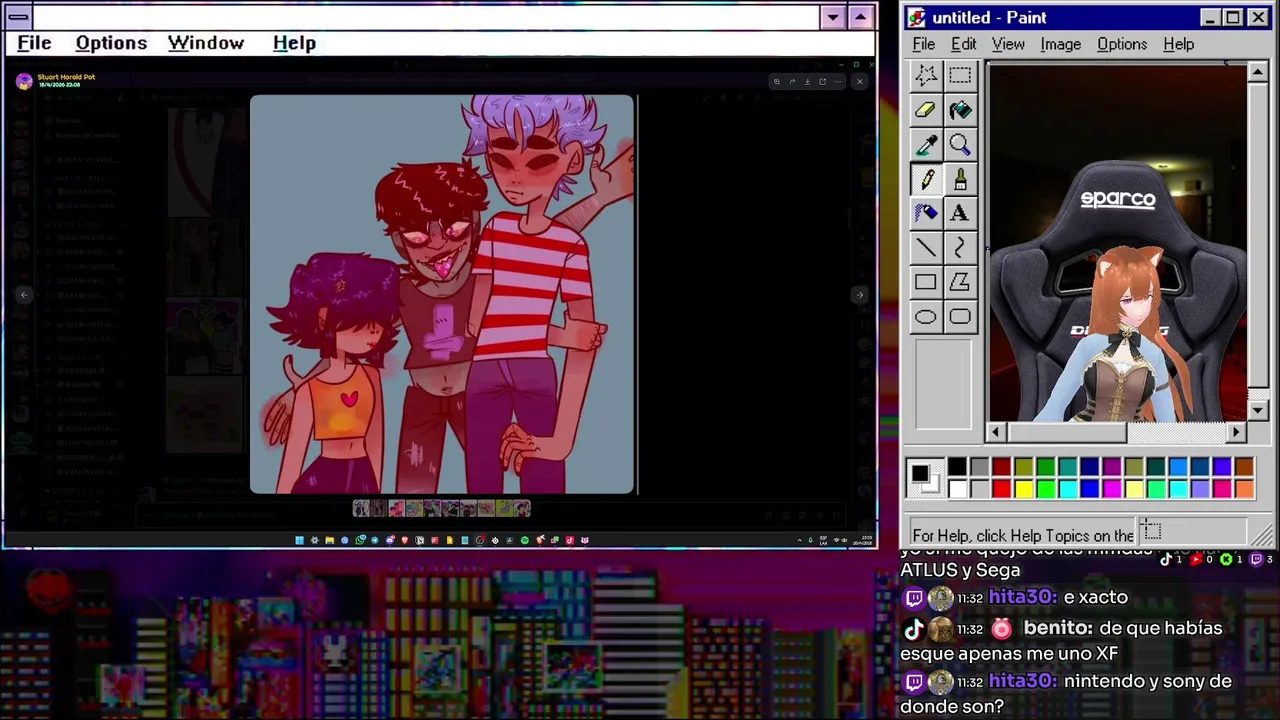Screen dimensions: 1280x720
Task: Open File Explorer from the taskbar
Action: (329, 540)
